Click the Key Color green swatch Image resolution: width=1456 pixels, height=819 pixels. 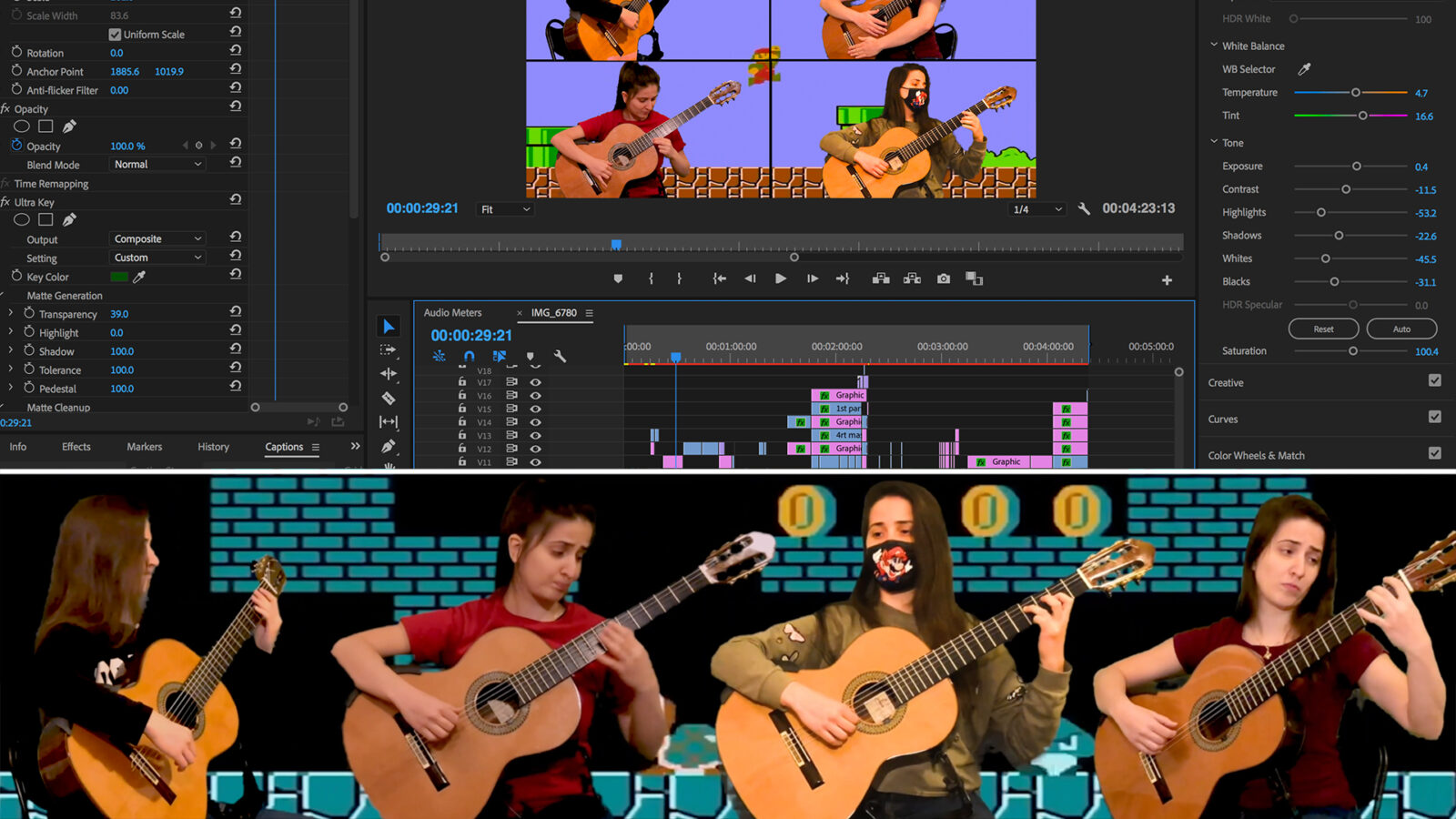click(x=119, y=277)
